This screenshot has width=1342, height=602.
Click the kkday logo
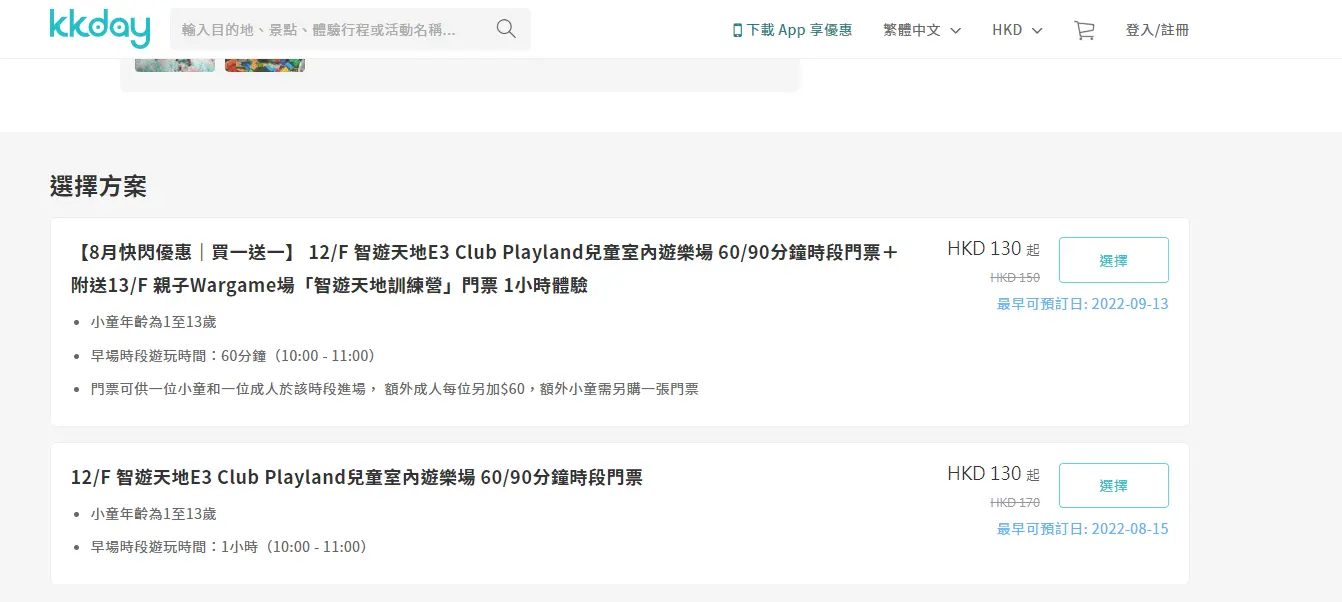click(x=99, y=29)
